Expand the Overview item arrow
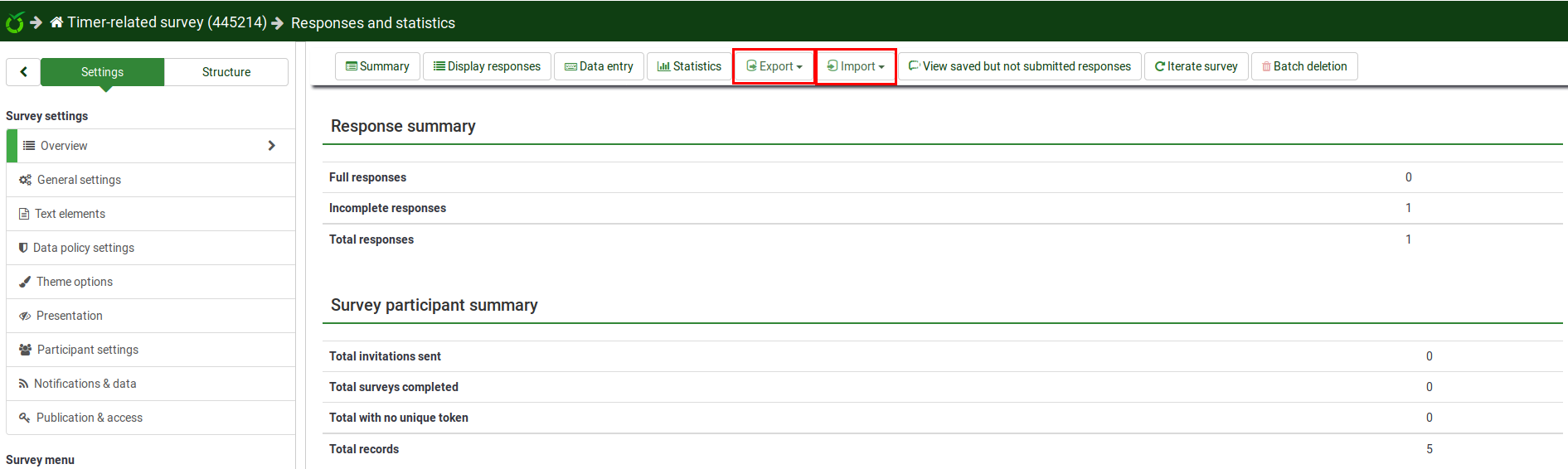1568x469 pixels. (x=271, y=146)
